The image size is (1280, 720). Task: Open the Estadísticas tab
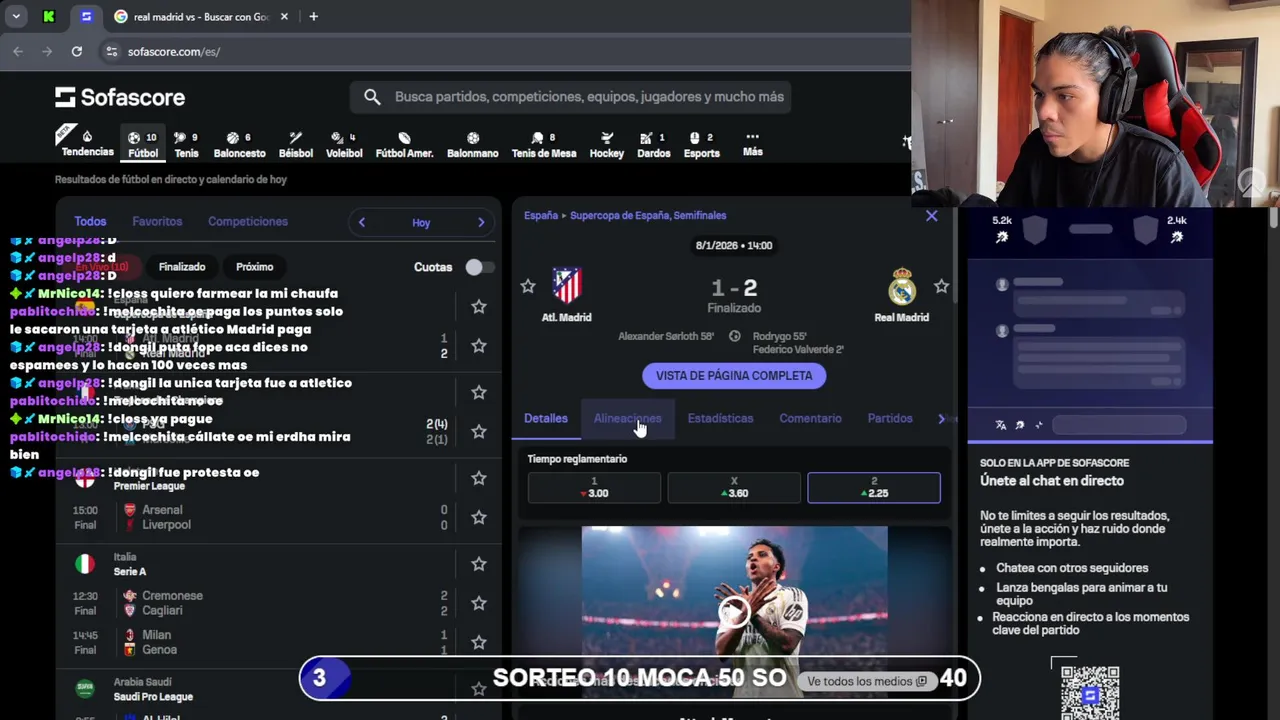tap(720, 418)
